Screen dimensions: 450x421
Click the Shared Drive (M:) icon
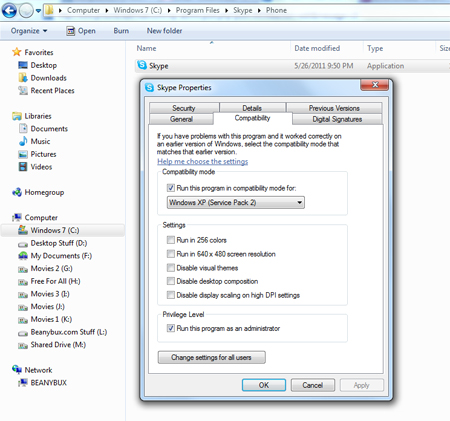point(23,346)
